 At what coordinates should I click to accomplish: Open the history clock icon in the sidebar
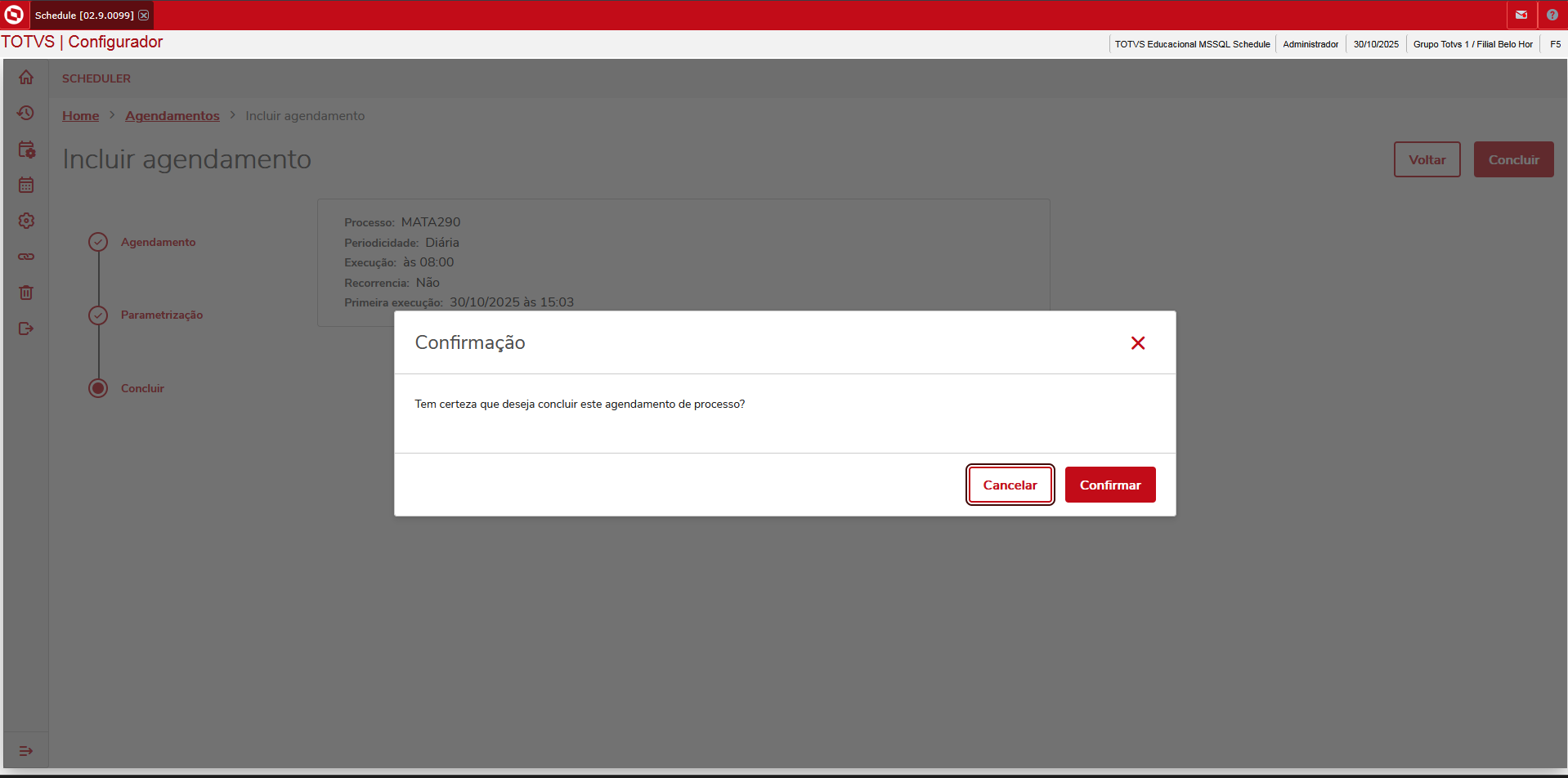[26, 113]
